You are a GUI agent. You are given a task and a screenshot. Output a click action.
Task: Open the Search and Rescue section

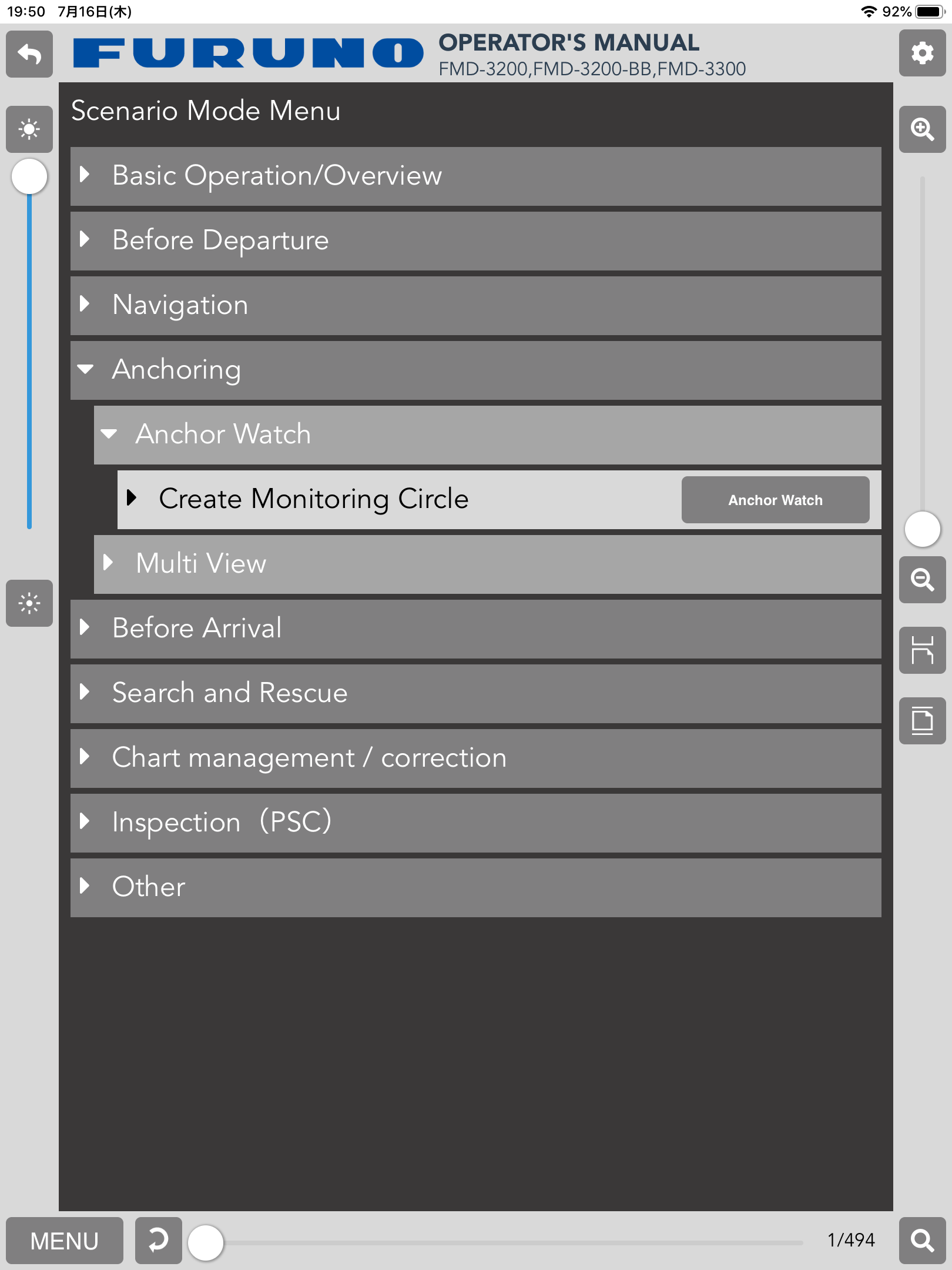[x=476, y=694]
